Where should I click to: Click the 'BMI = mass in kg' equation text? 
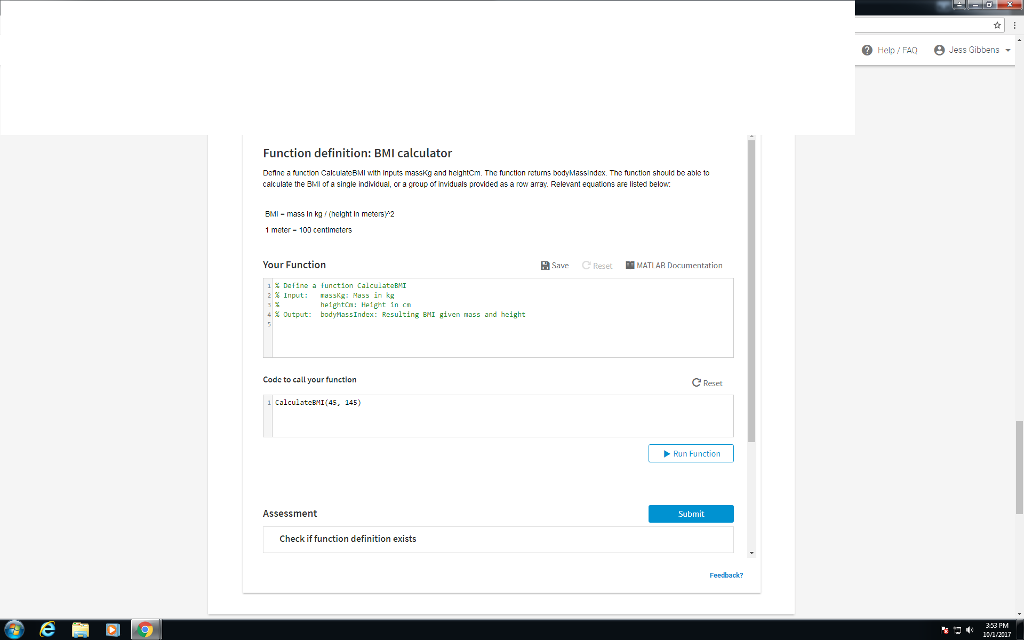coord(329,214)
